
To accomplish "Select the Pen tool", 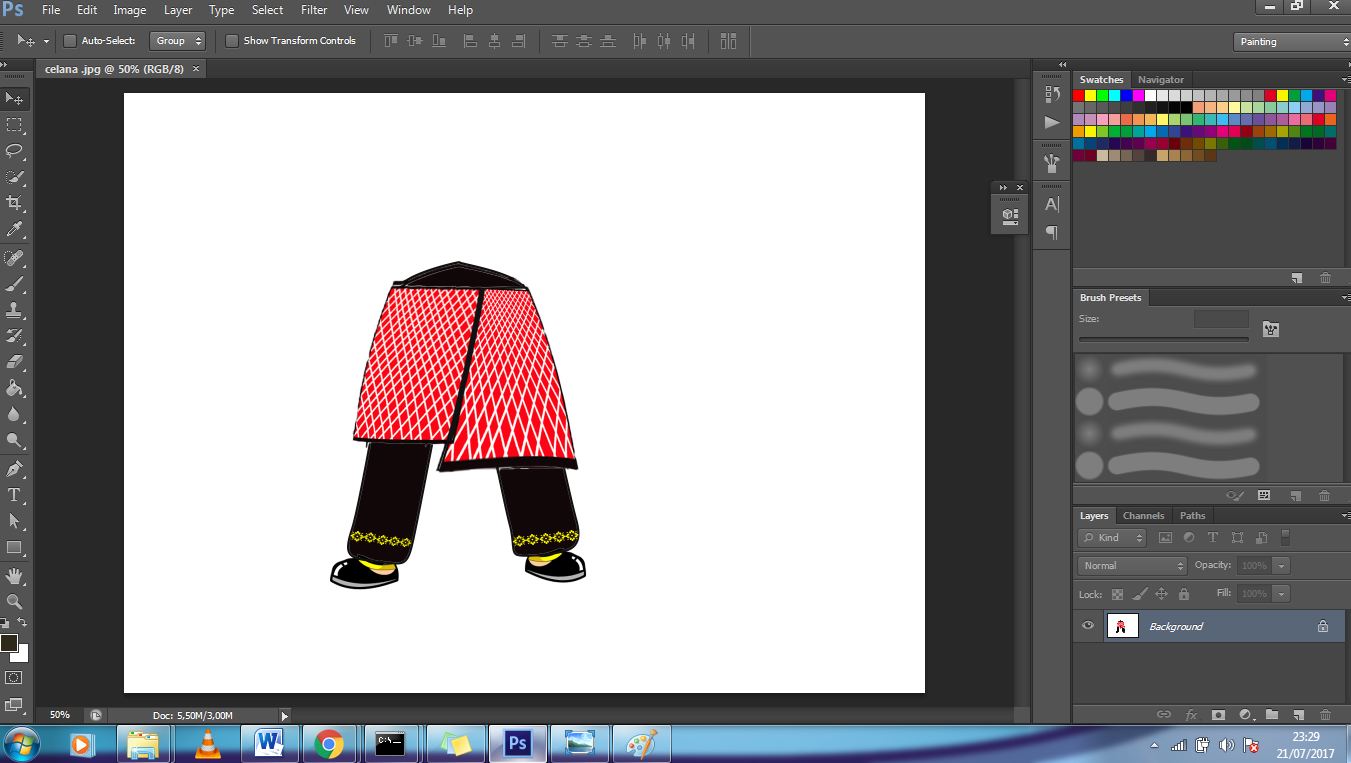I will pyautogui.click(x=15, y=468).
